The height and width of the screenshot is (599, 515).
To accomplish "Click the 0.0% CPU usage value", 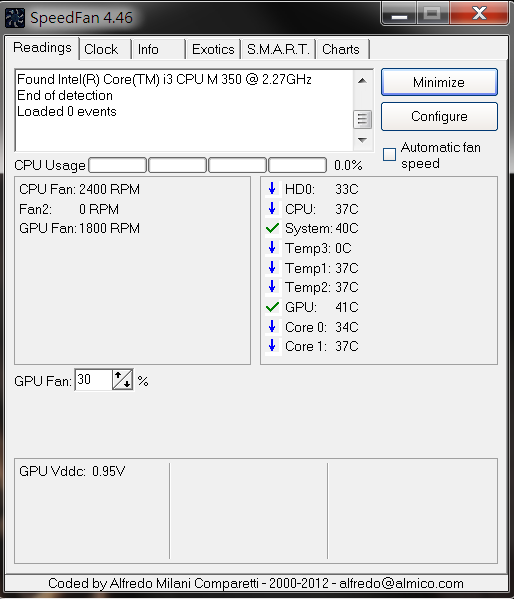I will pos(348,165).
